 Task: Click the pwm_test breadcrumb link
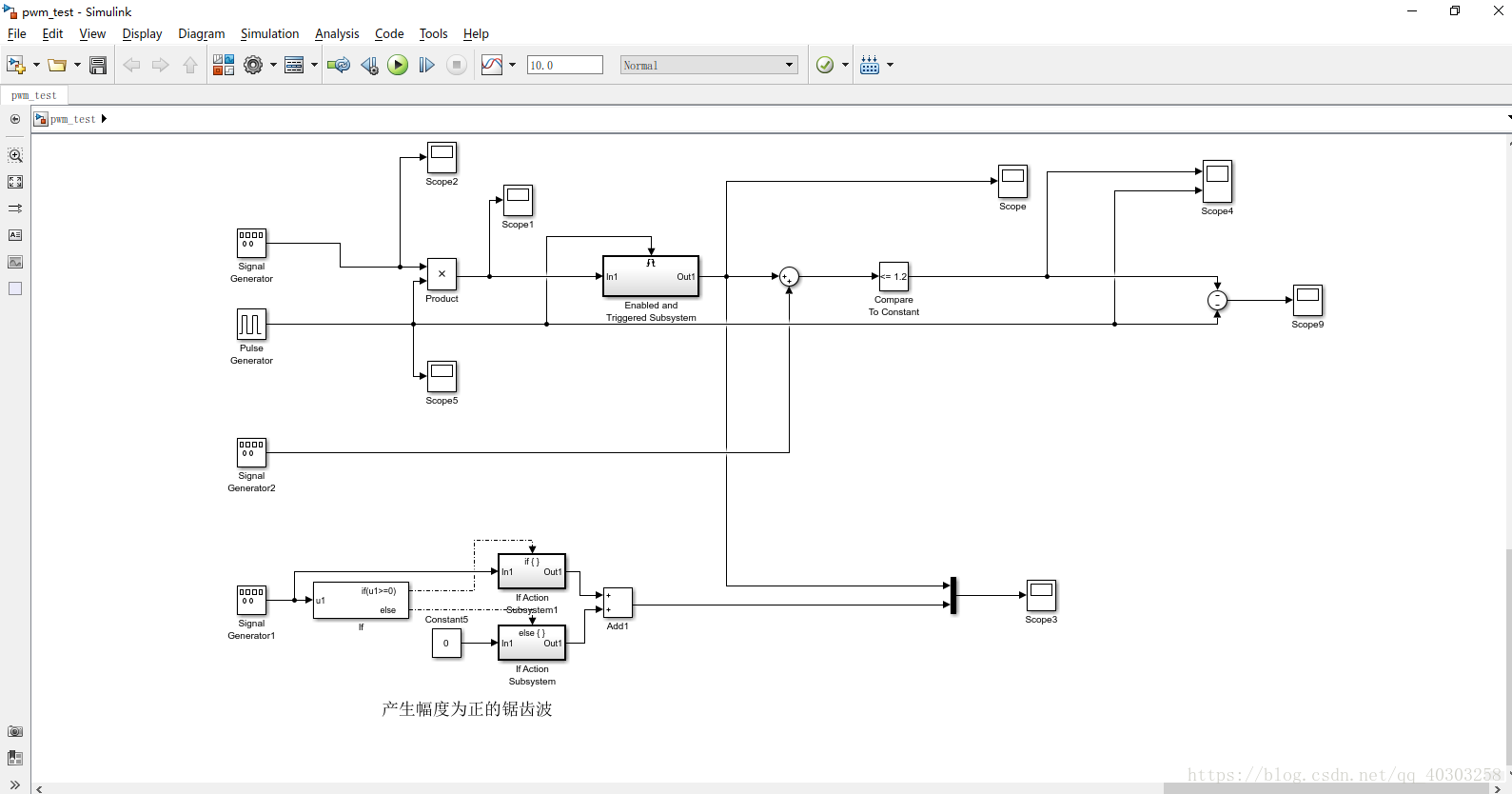point(72,119)
